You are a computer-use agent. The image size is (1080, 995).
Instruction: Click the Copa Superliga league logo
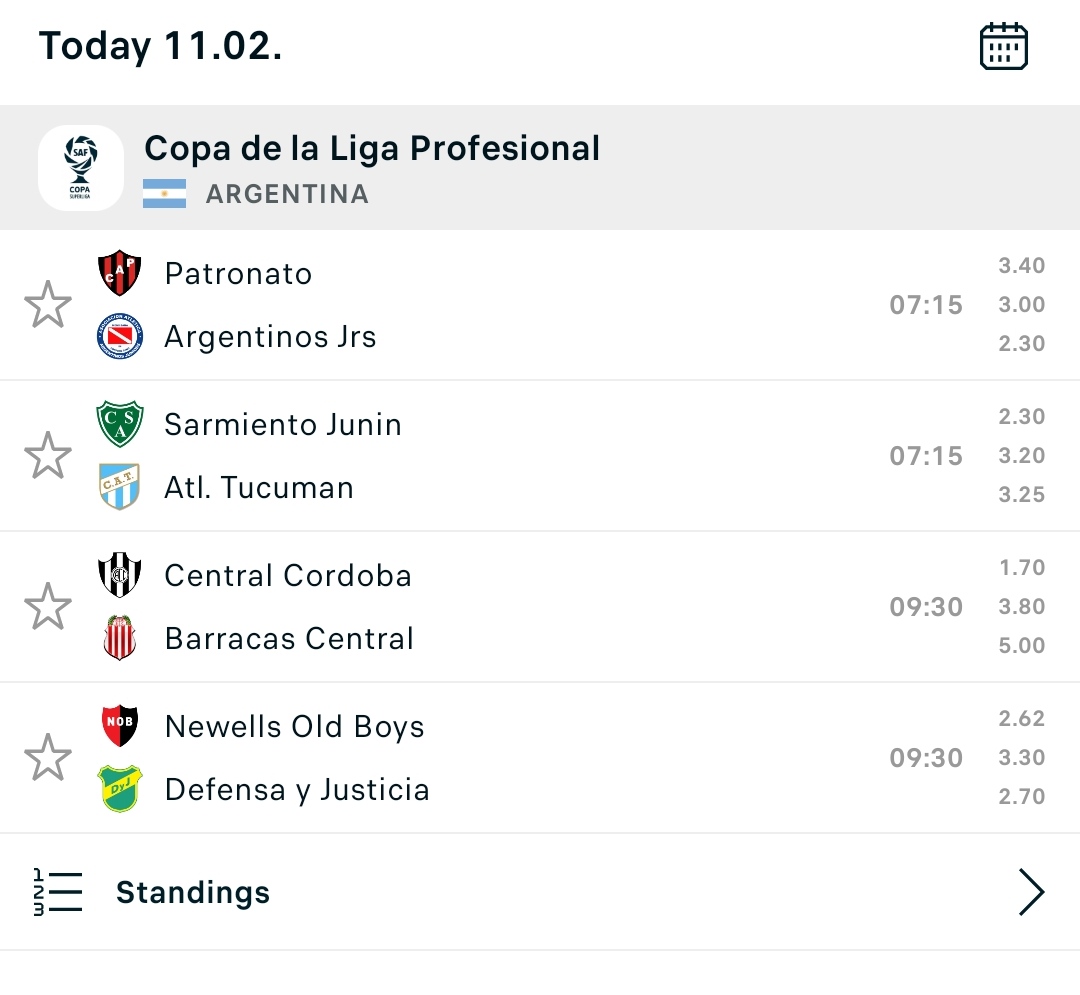pos(81,167)
